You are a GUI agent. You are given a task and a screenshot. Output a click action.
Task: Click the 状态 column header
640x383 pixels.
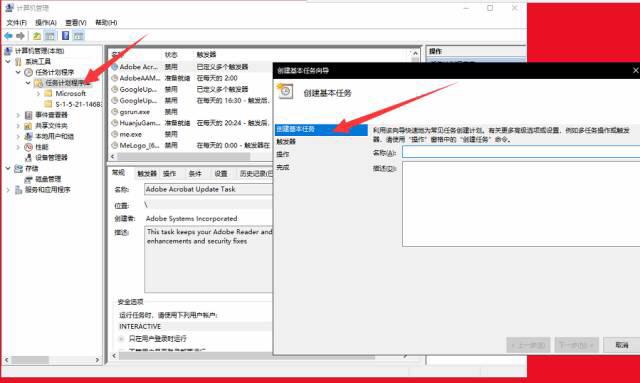click(x=171, y=55)
